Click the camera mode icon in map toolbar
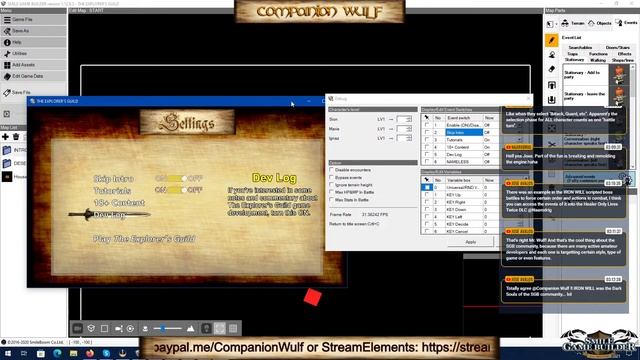The width and height of the screenshot is (640, 360). point(78,328)
